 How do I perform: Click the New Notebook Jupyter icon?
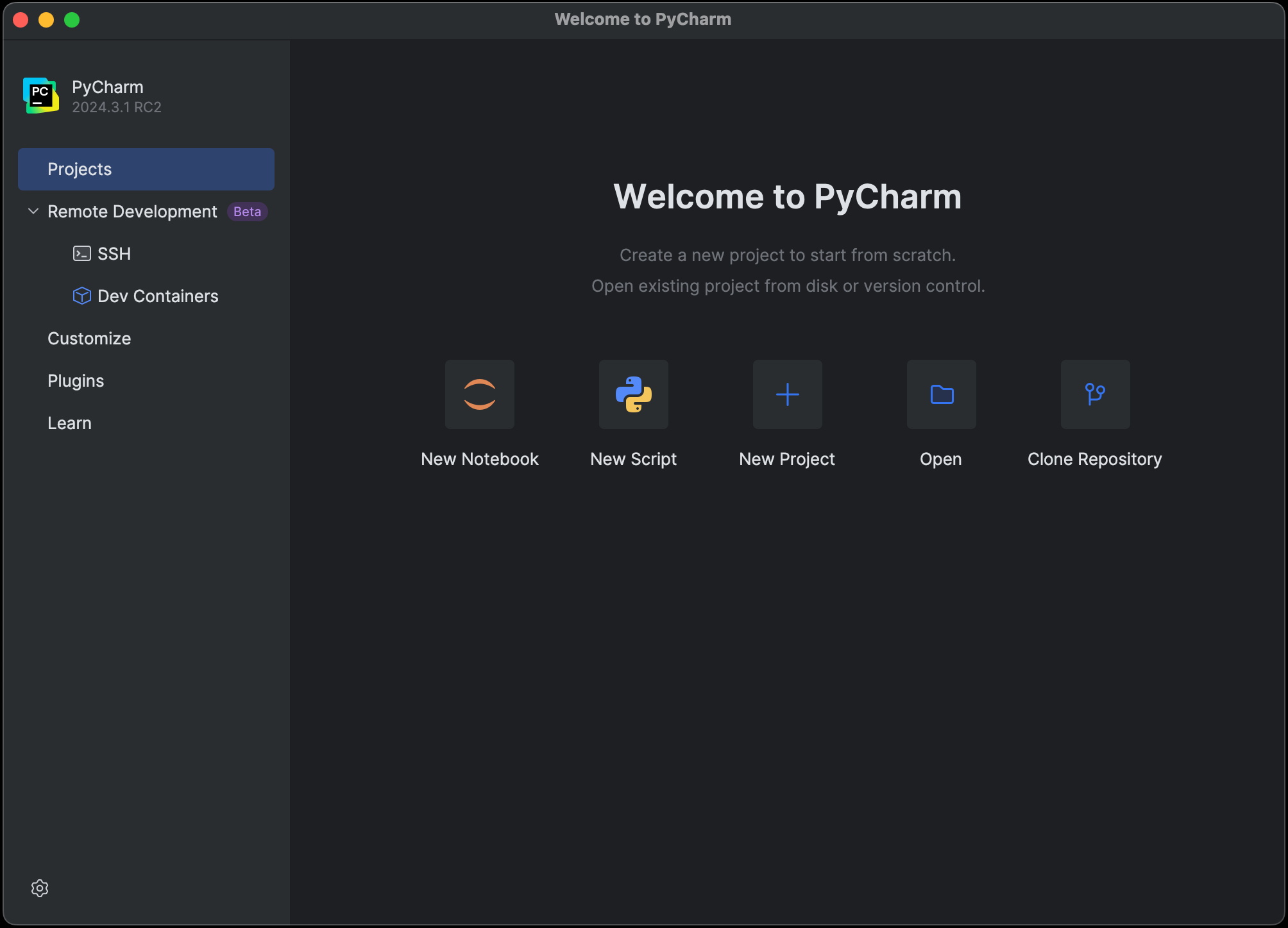point(480,394)
